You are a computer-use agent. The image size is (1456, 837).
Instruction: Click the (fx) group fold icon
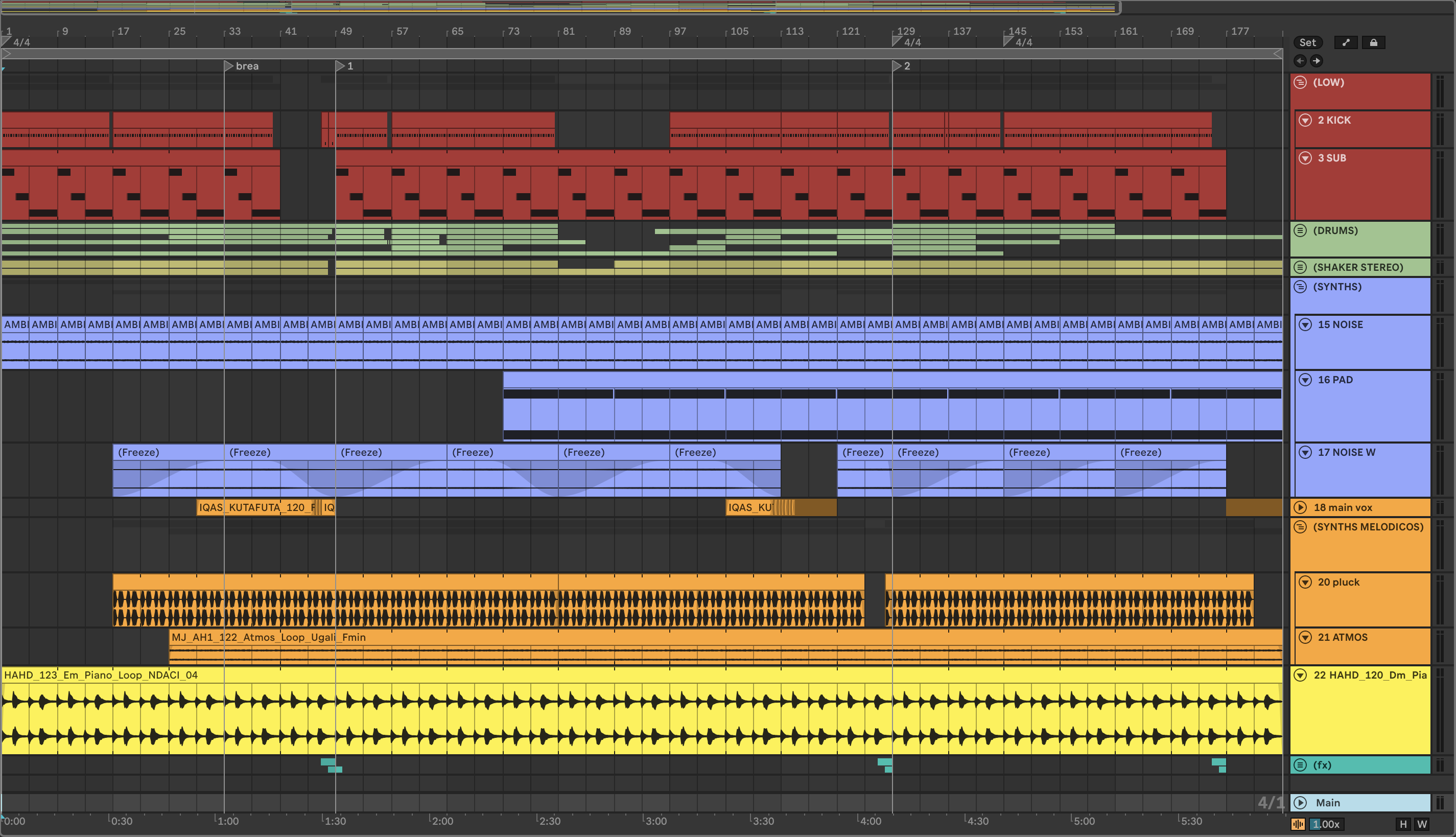click(x=1300, y=764)
